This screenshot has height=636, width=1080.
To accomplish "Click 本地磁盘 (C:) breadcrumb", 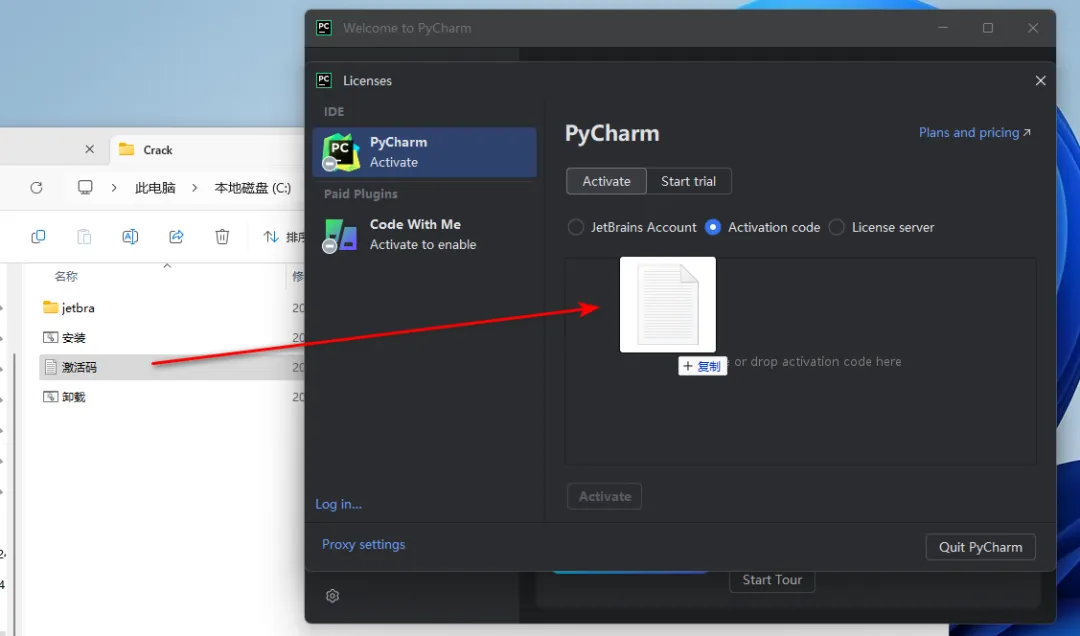I will coord(253,188).
